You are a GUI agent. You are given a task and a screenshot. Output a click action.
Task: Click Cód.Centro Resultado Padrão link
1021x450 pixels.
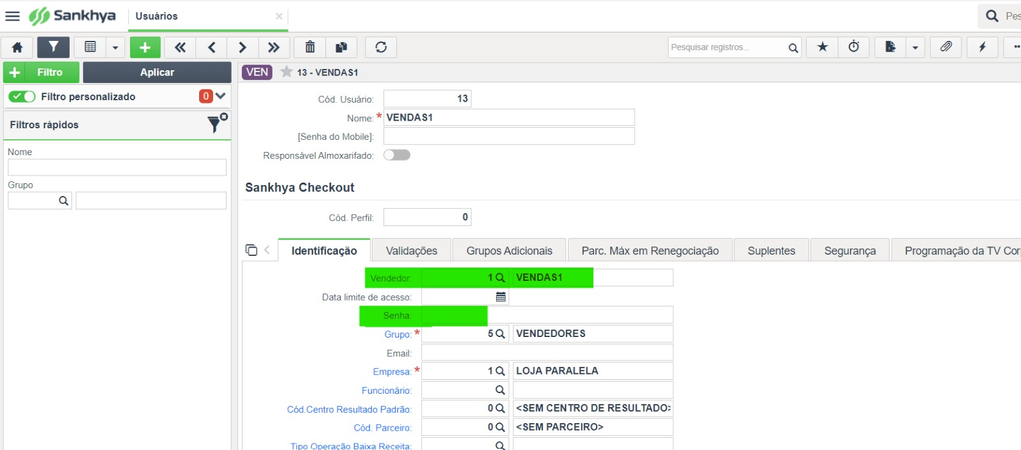click(x=350, y=410)
